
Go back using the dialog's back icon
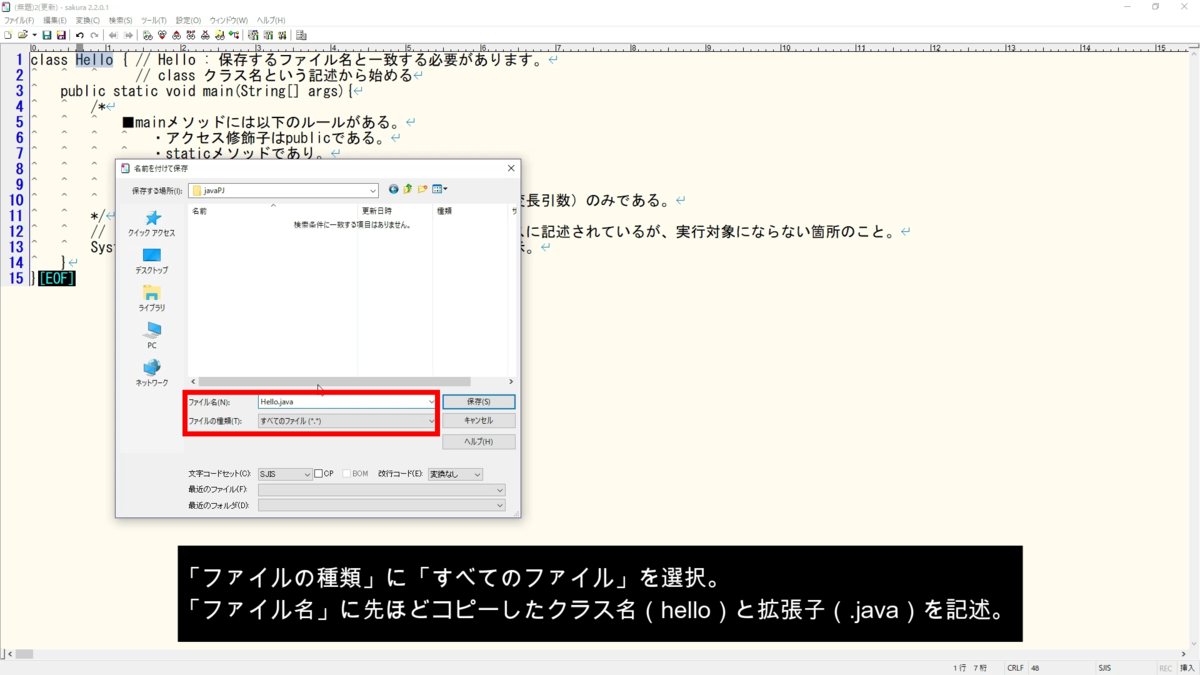click(393, 189)
